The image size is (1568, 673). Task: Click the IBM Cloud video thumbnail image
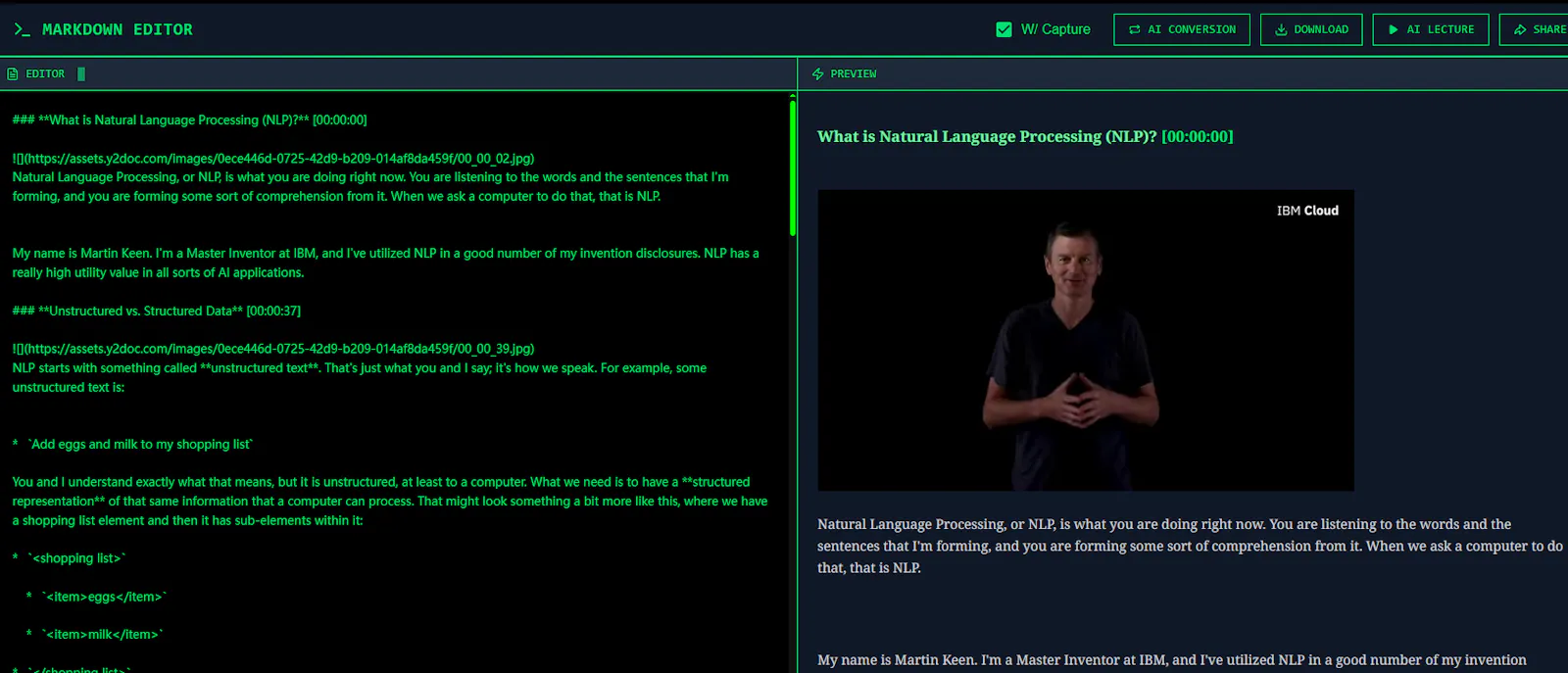coord(1086,340)
